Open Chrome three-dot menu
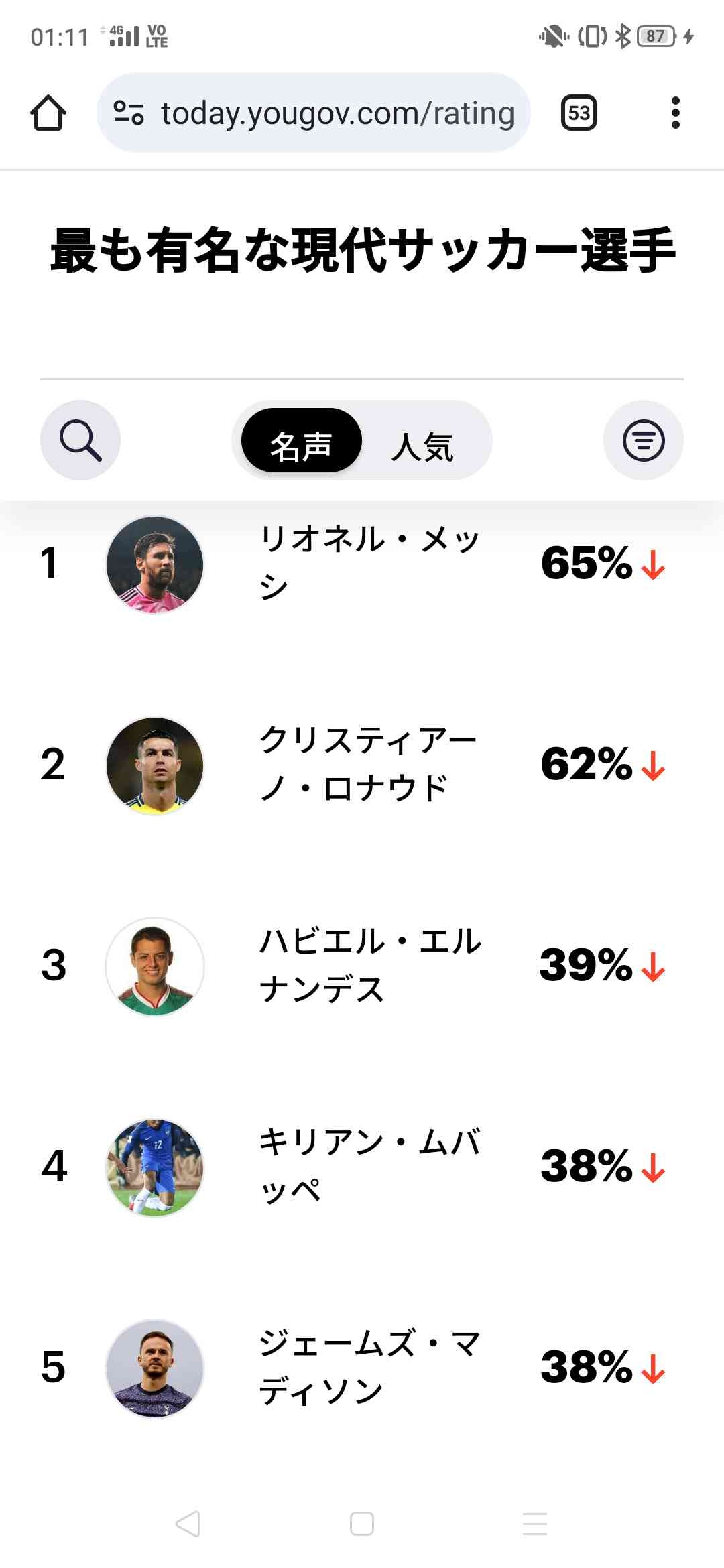This screenshot has height=1568, width=724. click(x=675, y=113)
